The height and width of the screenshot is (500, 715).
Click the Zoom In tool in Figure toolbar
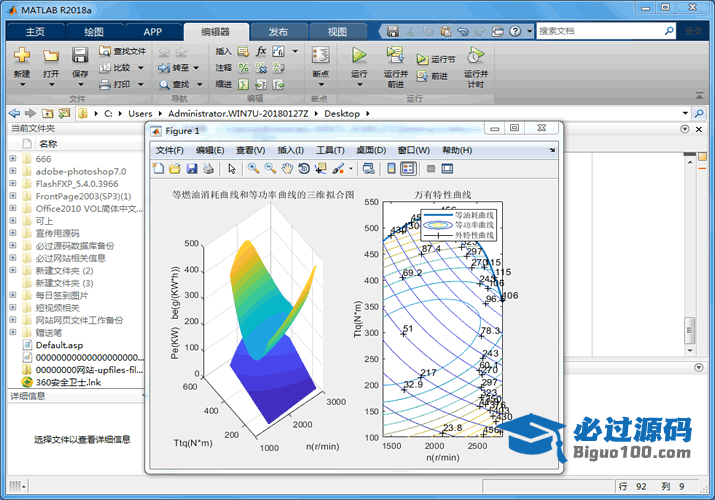click(x=254, y=168)
